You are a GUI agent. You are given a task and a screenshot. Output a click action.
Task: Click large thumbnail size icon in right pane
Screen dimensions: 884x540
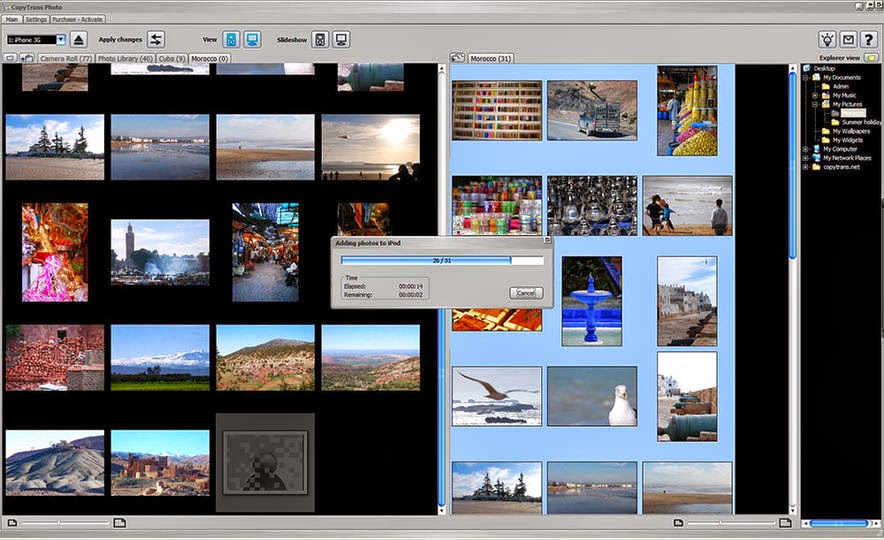785,523
